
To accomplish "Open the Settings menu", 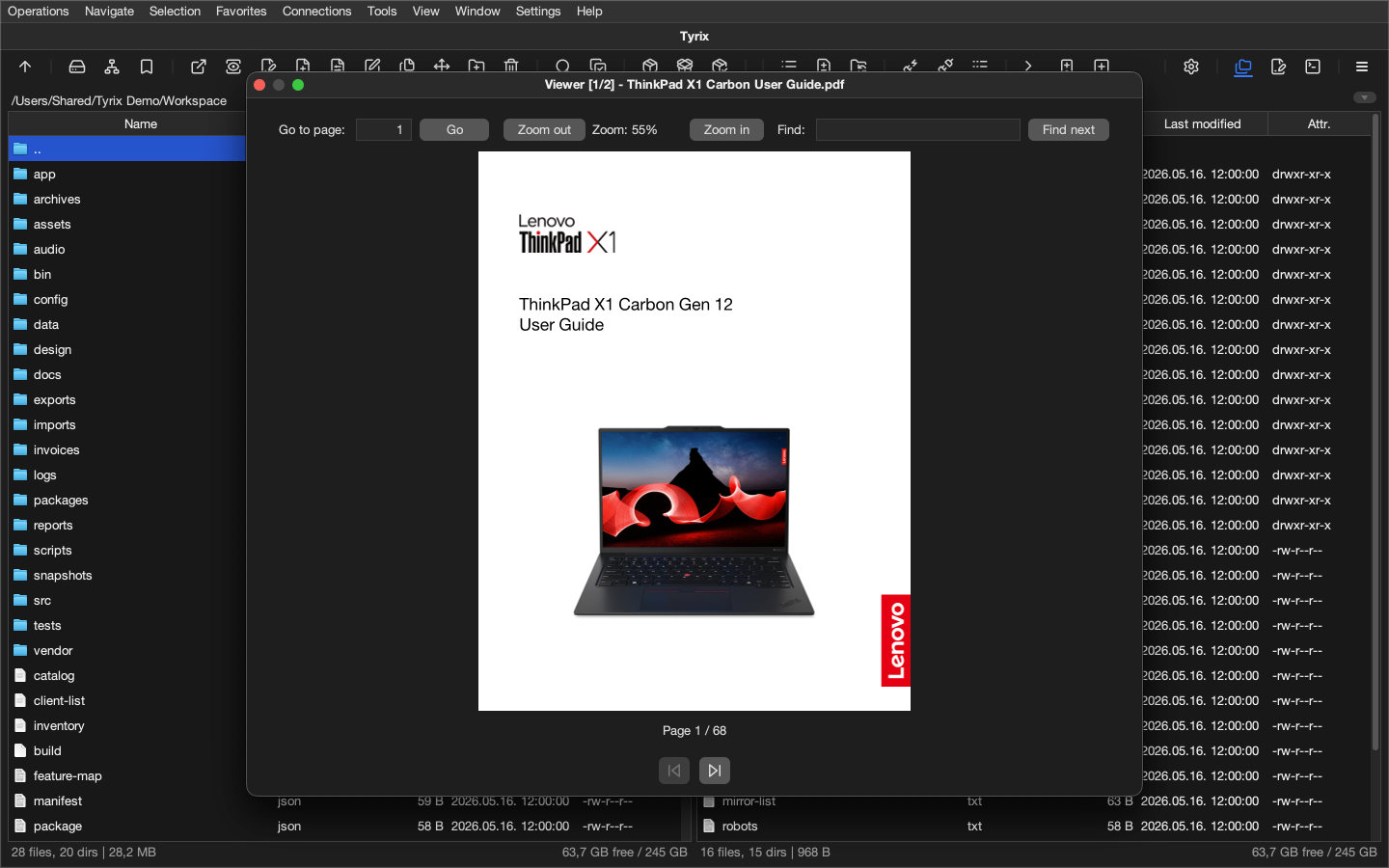I will (538, 12).
